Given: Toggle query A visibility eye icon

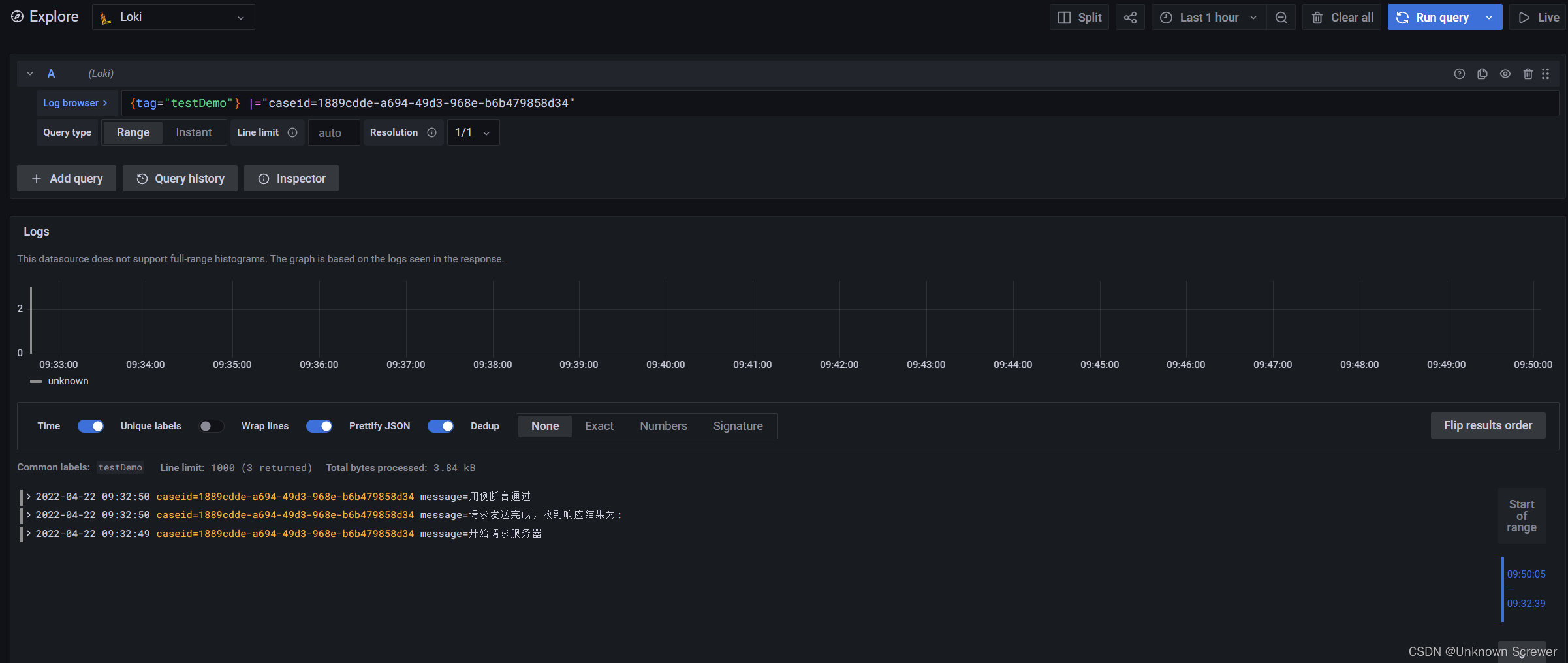Looking at the screenshot, I should 1505,74.
